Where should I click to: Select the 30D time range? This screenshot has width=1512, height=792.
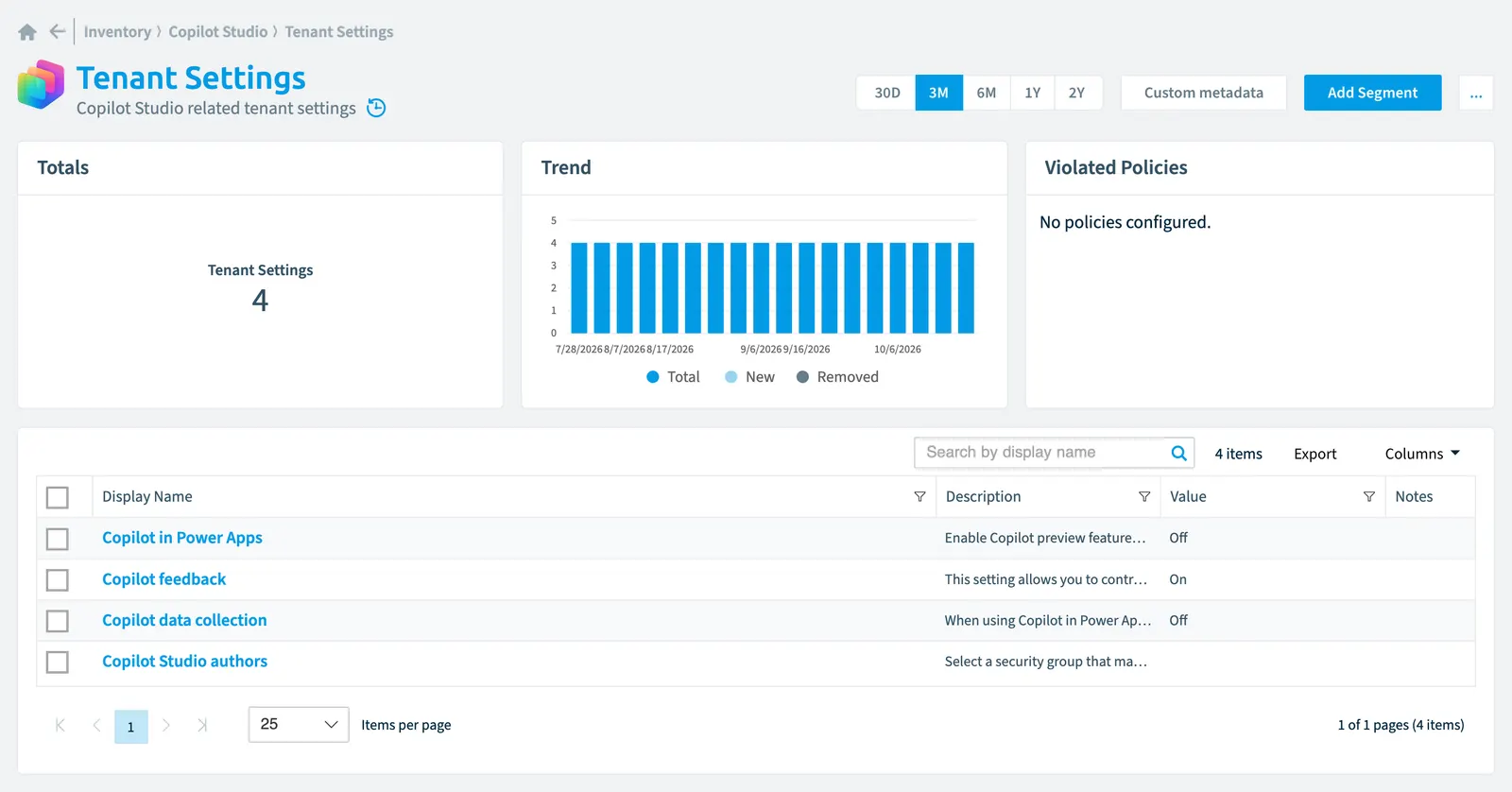tap(887, 93)
